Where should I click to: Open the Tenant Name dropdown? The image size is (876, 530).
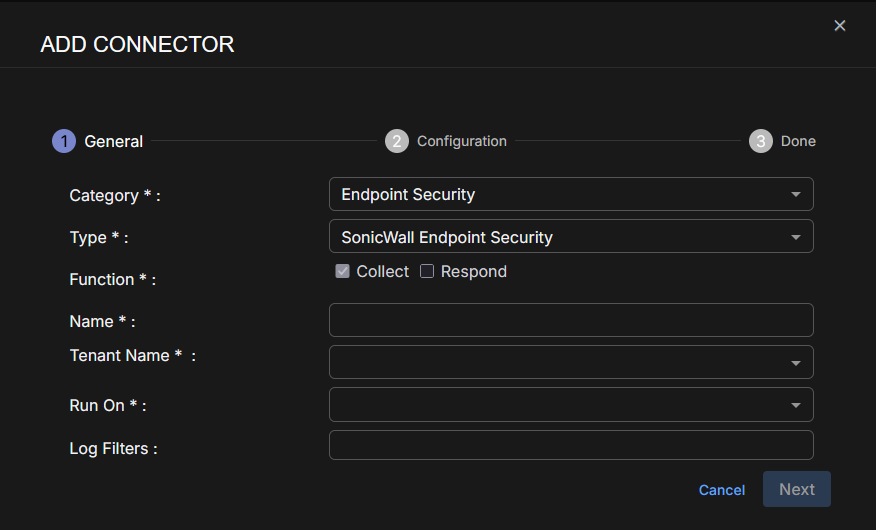point(571,362)
